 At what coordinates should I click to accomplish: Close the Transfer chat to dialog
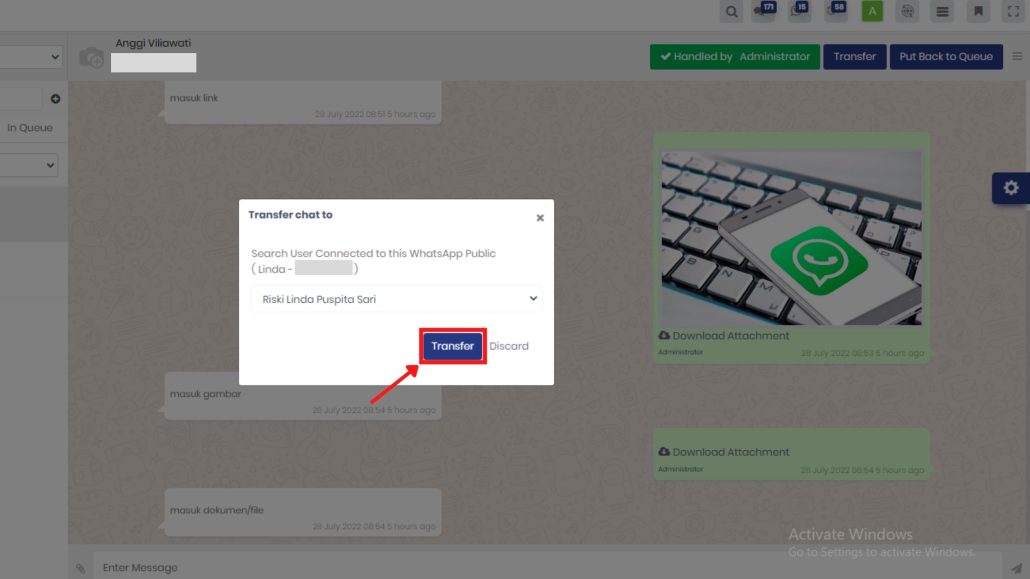(x=540, y=218)
